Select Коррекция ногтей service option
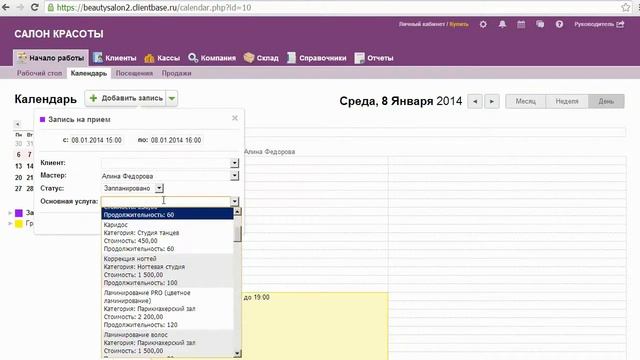 167,271
